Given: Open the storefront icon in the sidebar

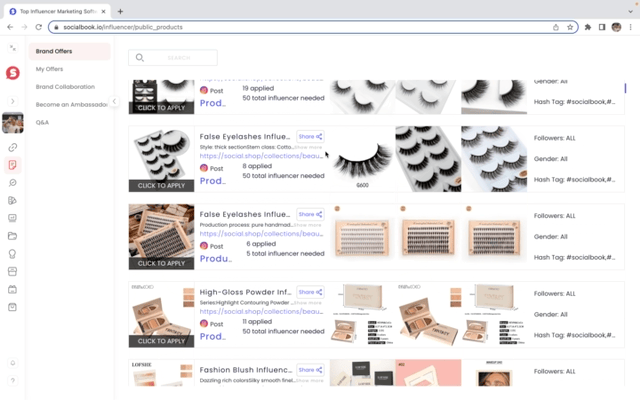Looking at the screenshot, I should pyautogui.click(x=13, y=271).
